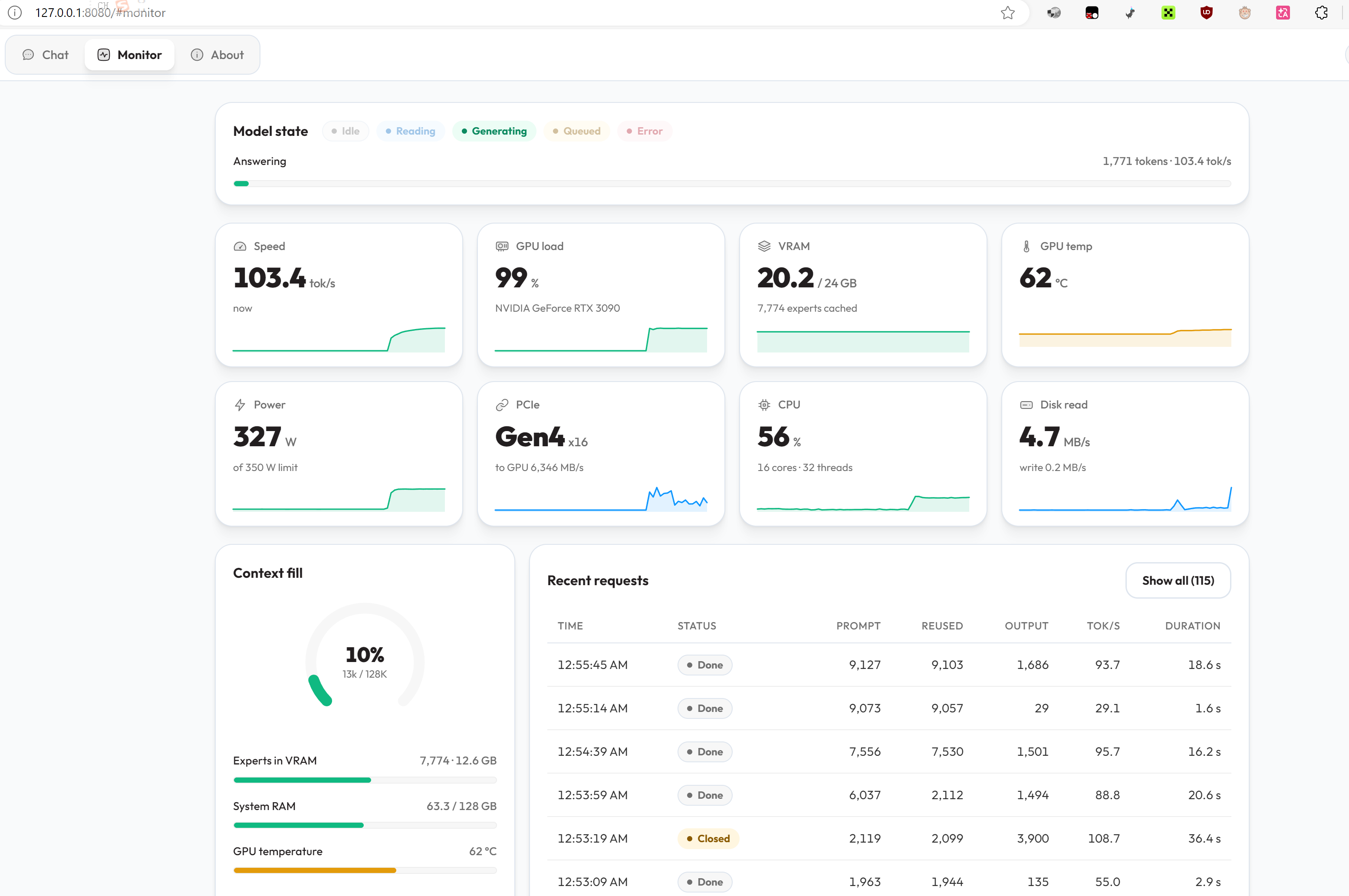The image size is (1349, 896).
Task: Click the Done badge in 12:55:45 AM row
Action: pyautogui.click(x=704, y=665)
